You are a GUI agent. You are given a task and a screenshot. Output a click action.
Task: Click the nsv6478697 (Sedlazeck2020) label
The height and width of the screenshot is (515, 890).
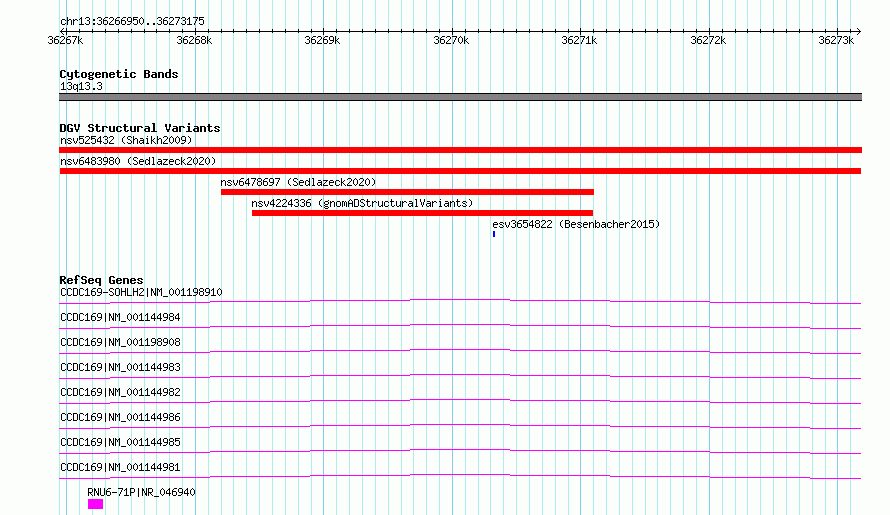coord(298,182)
